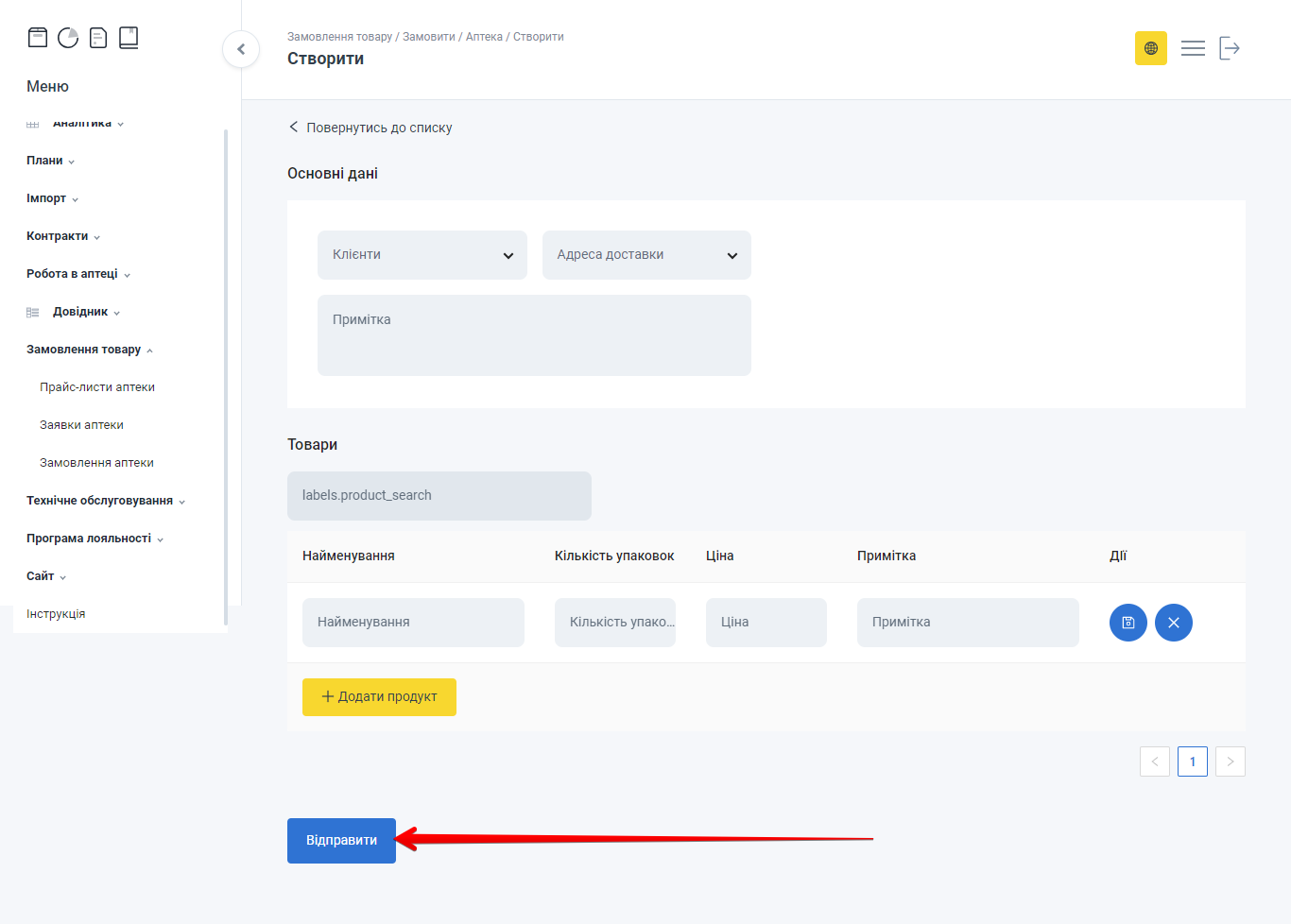Save the product row with the blue save icon
Screen dimensions: 1291x924
(1127, 623)
